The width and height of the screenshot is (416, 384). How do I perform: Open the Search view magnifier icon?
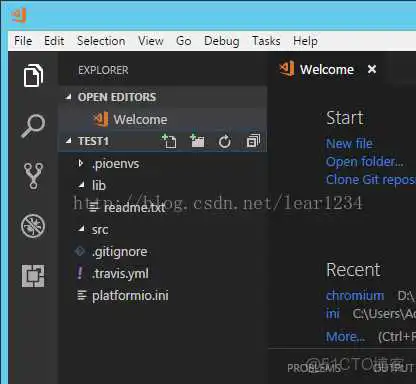pos(33,126)
